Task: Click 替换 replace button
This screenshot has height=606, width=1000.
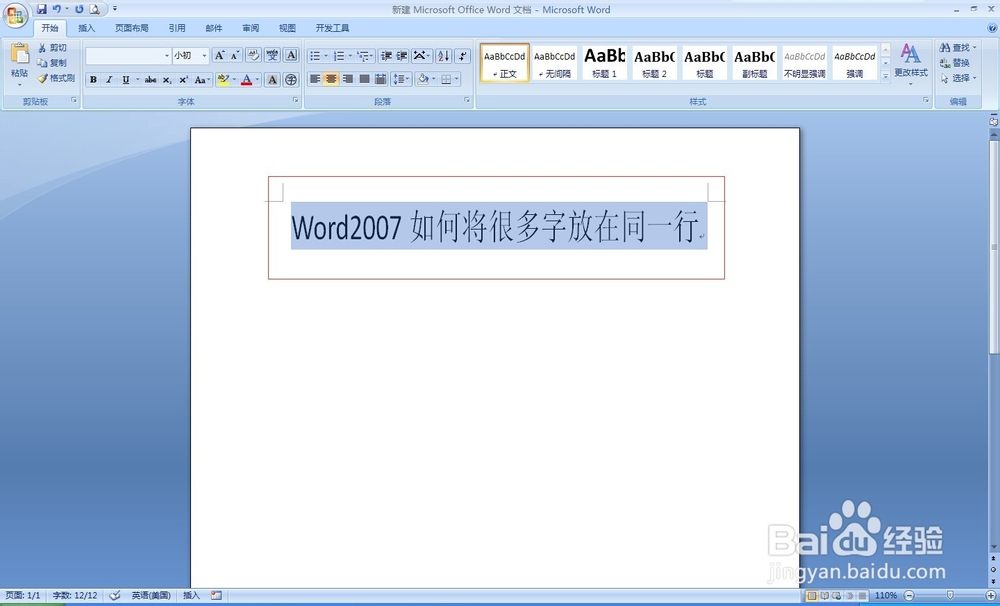Action: point(955,63)
